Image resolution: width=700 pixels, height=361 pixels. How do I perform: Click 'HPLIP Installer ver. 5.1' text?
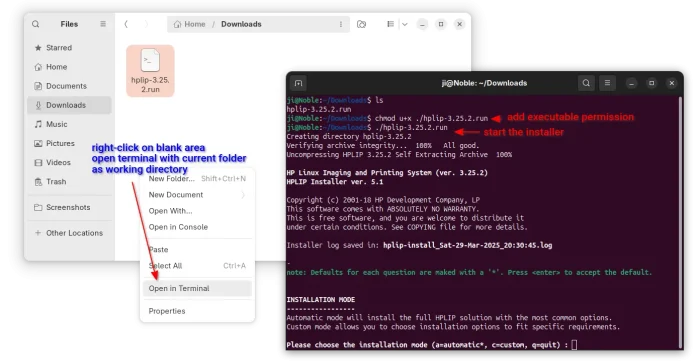335,182
